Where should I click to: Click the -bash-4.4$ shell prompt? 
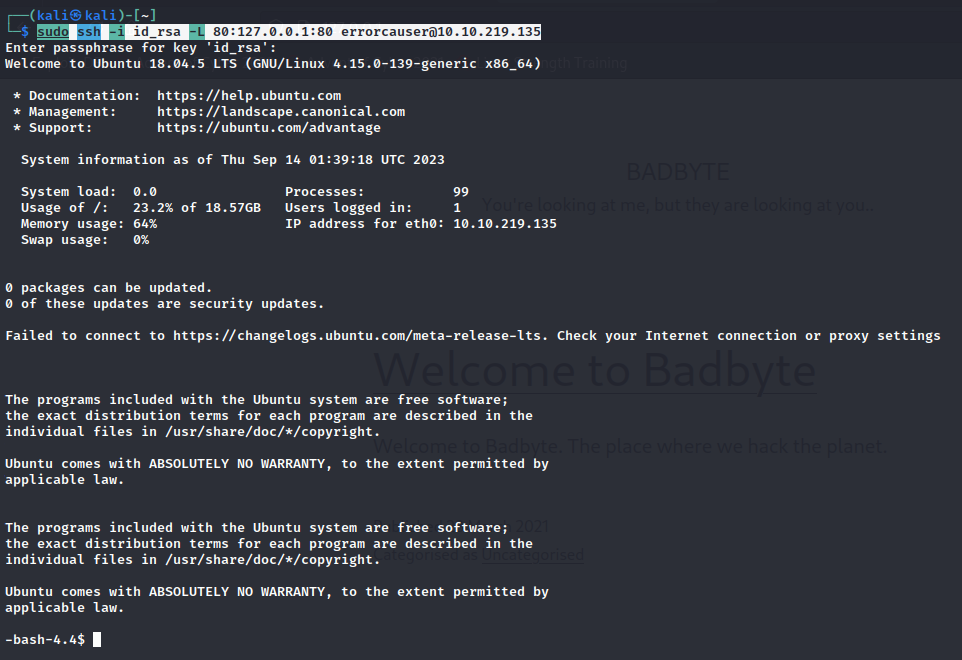point(45,639)
